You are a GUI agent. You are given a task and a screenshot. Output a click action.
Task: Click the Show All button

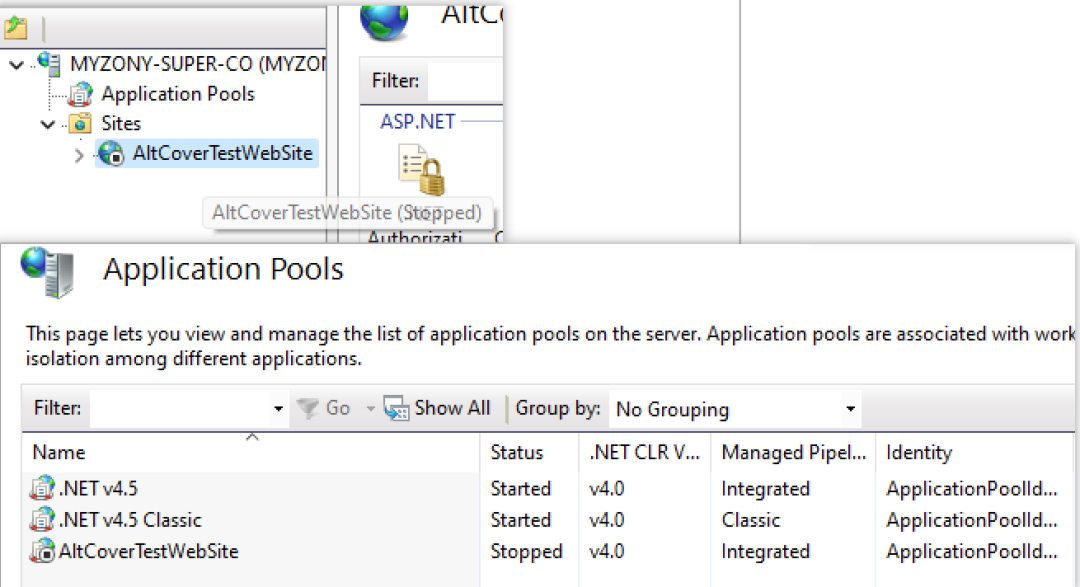(439, 408)
